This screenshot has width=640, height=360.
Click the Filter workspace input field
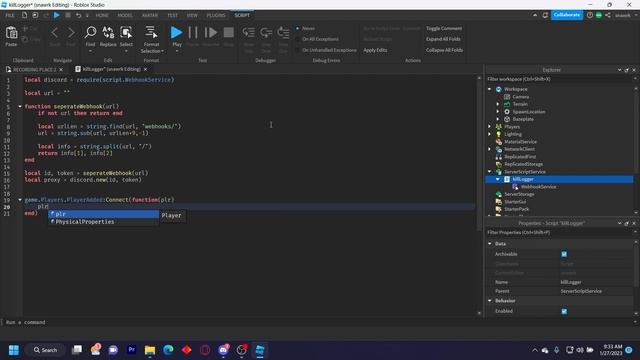coord(558,79)
